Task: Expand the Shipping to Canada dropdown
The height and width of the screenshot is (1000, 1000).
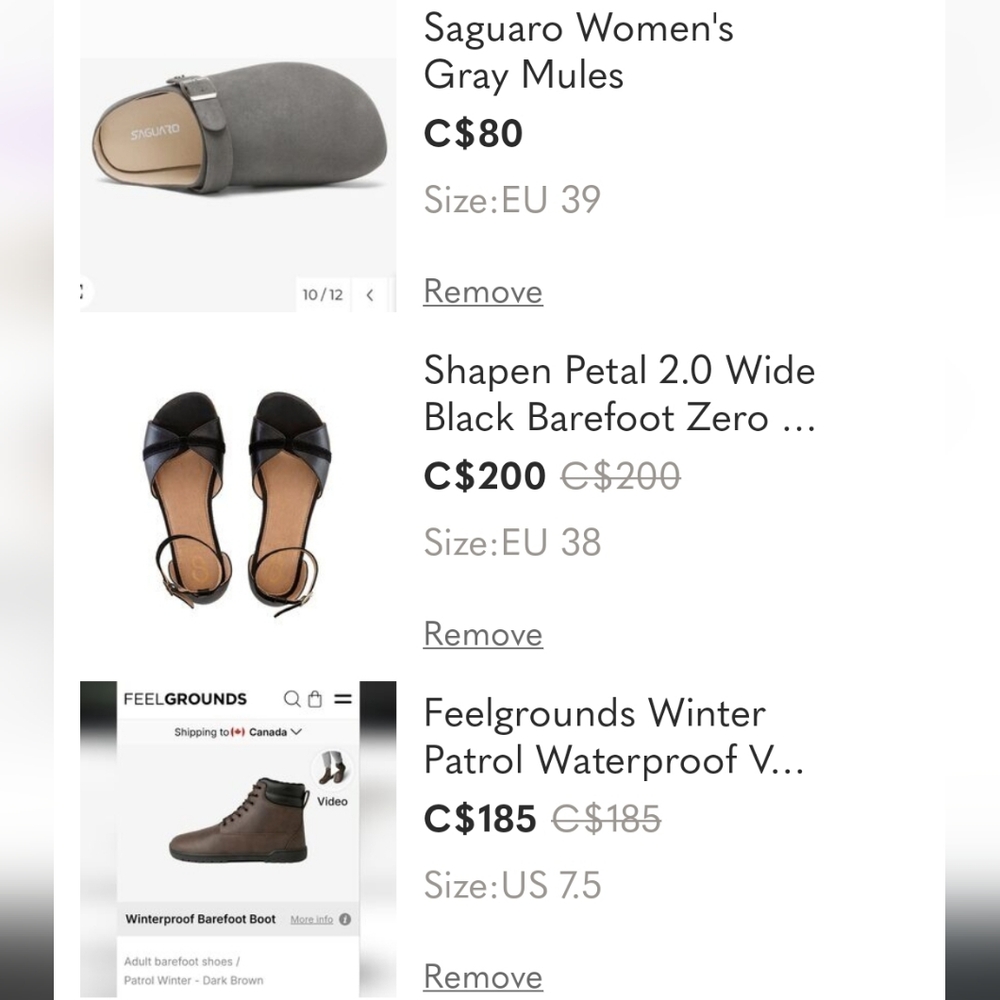Action: coord(238,732)
